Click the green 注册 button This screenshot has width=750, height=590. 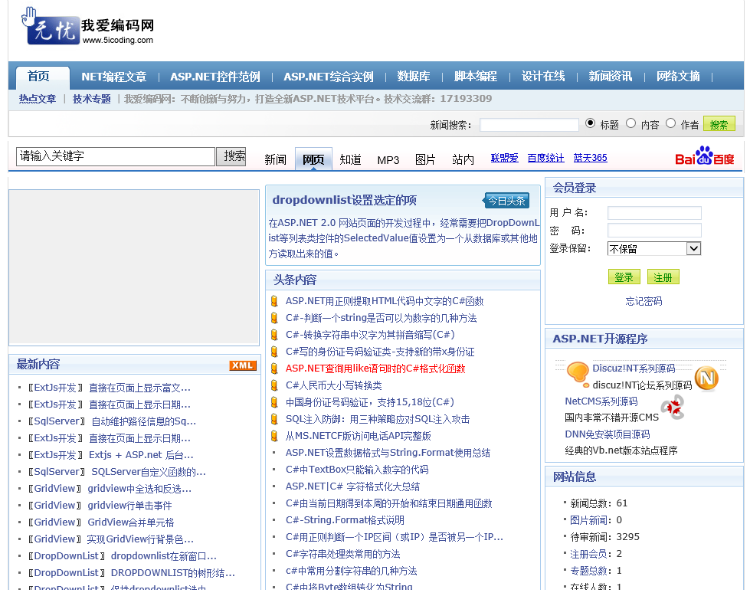point(663,277)
